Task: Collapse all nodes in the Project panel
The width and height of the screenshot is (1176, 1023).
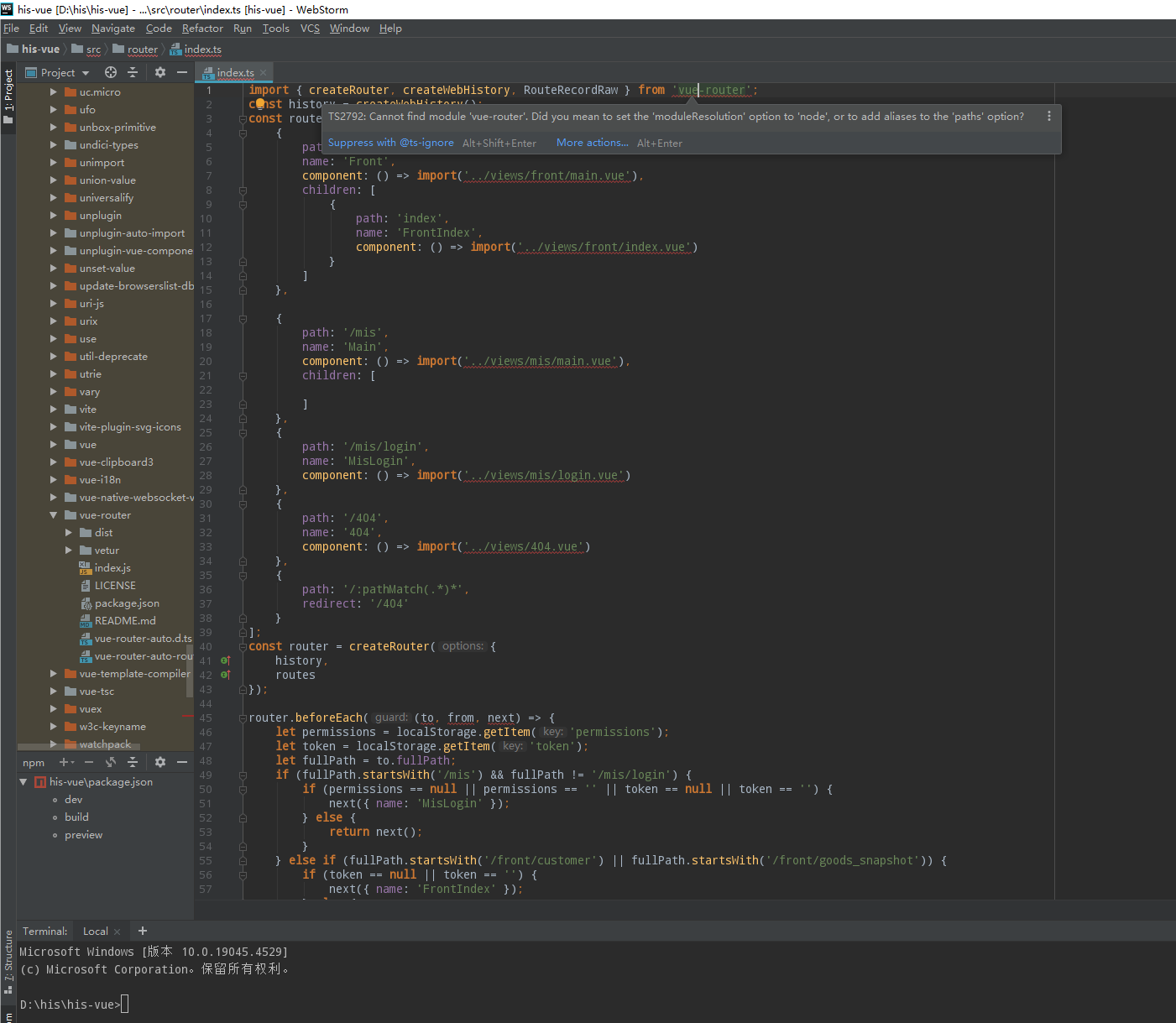Action: (133, 72)
